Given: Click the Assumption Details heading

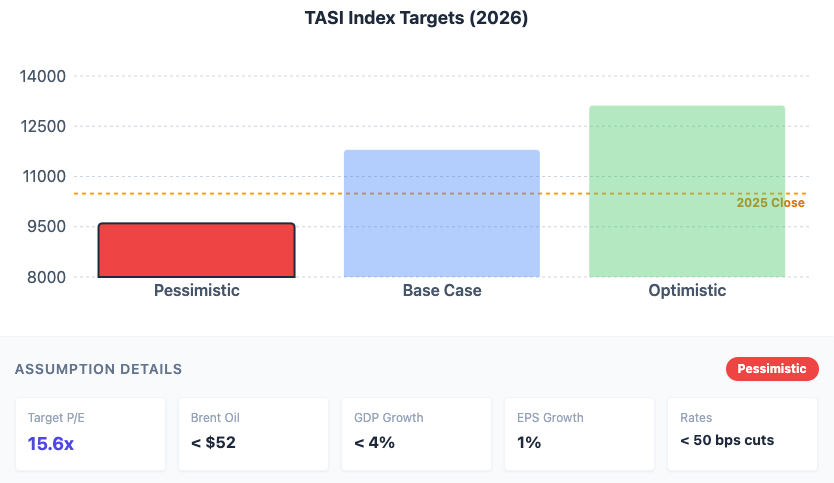Looking at the screenshot, I should pos(98,369).
